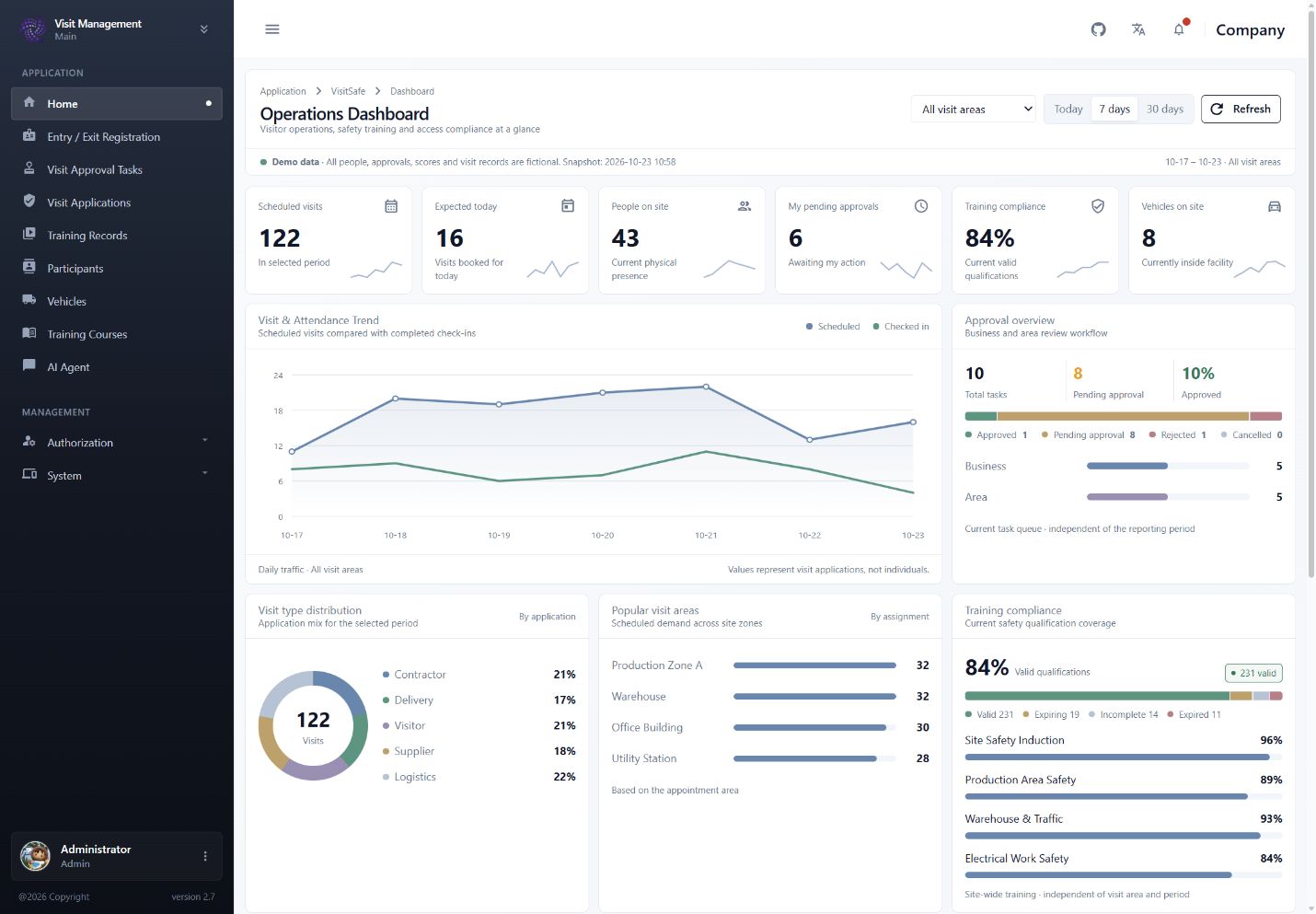Click the AI Agent chat icon
This screenshot has height=914, width=1316.
pyautogui.click(x=29, y=366)
